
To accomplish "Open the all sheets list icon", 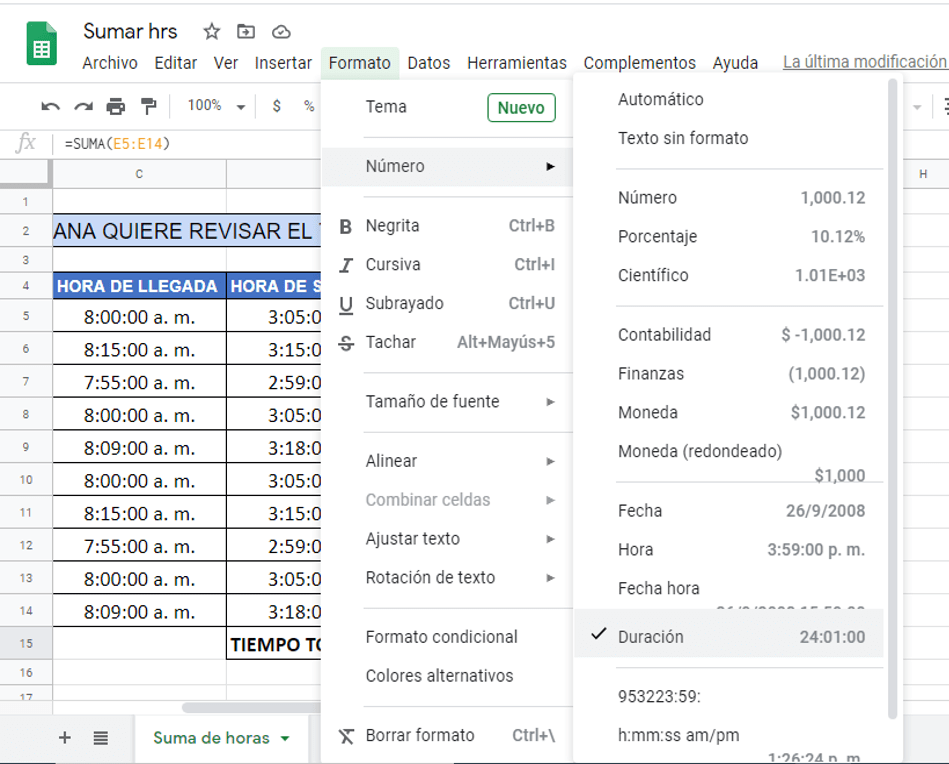I will (x=100, y=738).
